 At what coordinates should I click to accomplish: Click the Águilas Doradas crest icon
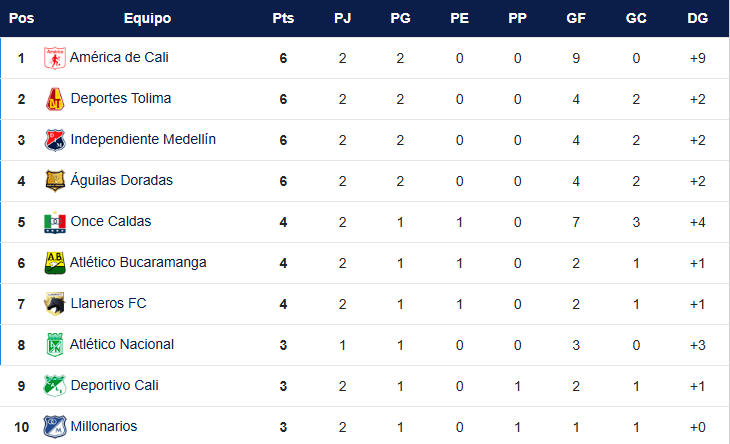[x=55, y=181]
